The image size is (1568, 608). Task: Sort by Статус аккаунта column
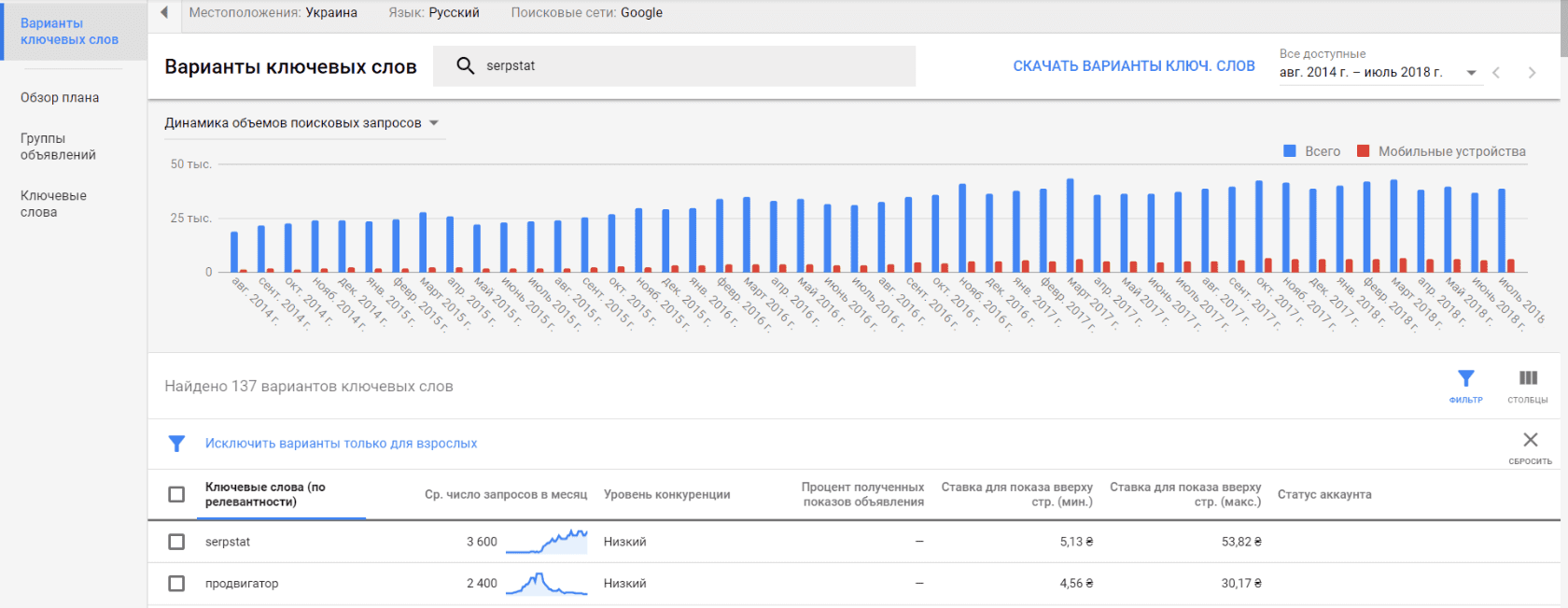click(1324, 494)
